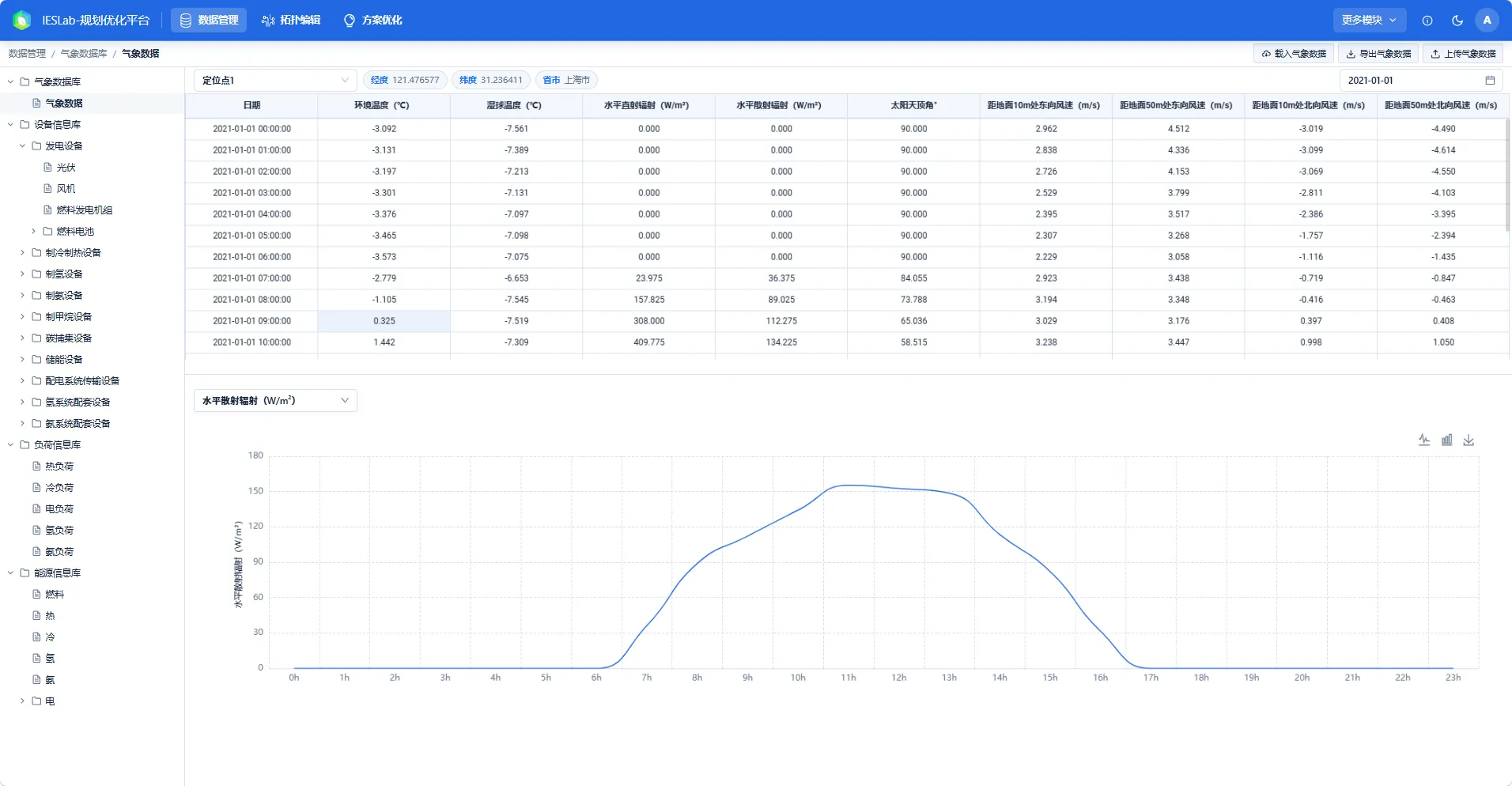Open 方案优化 in top navigation
This screenshot has width=1512, height=786.
click(x=372, y=21)
